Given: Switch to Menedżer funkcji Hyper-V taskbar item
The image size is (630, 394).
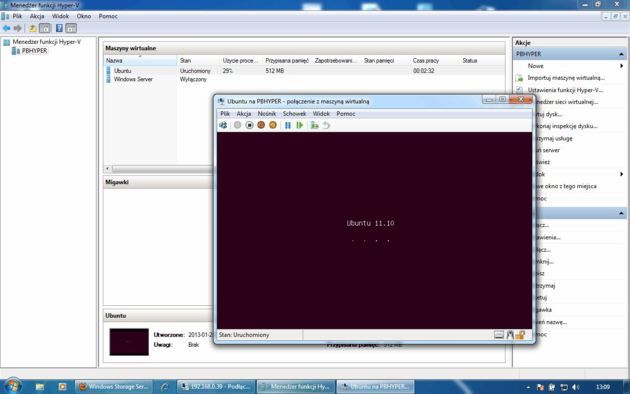Looking at the screenshot, I should point(295,387).
